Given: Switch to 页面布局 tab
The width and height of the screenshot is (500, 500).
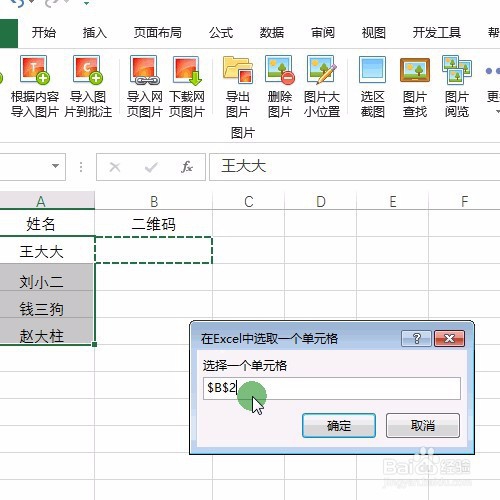Looking at the screenshot, I should pyautogui.click(x=158, y=33).
